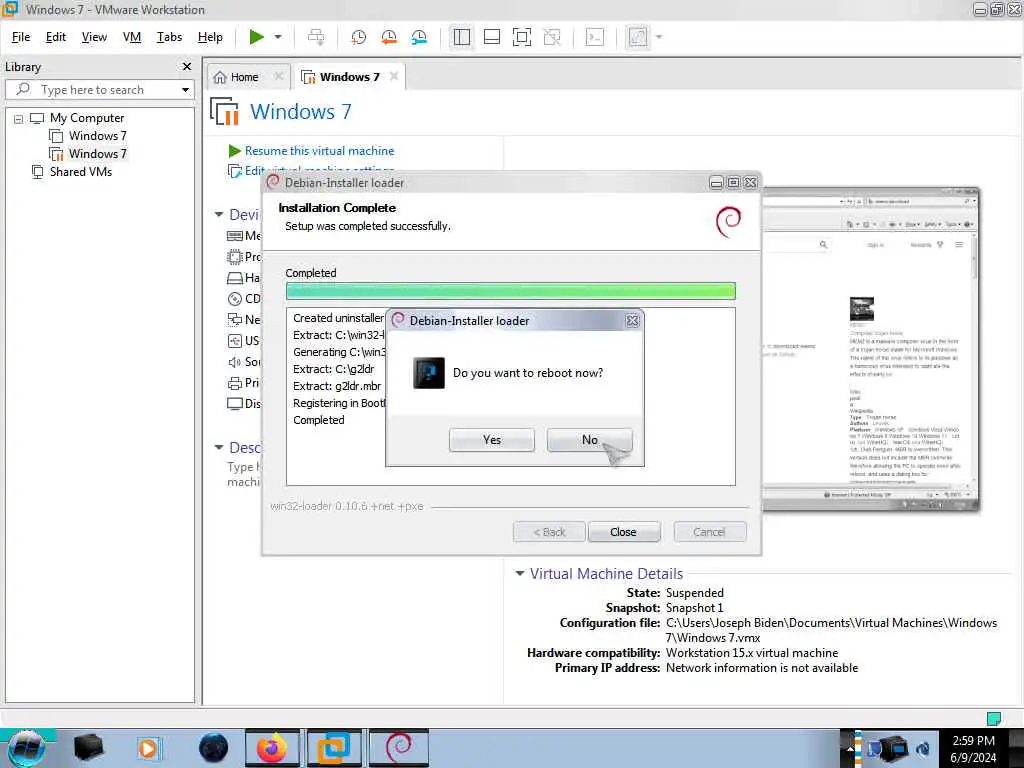1024x768 pixels.
Task: Open the Windows Start menu
Action: click(x=26, y=748)
